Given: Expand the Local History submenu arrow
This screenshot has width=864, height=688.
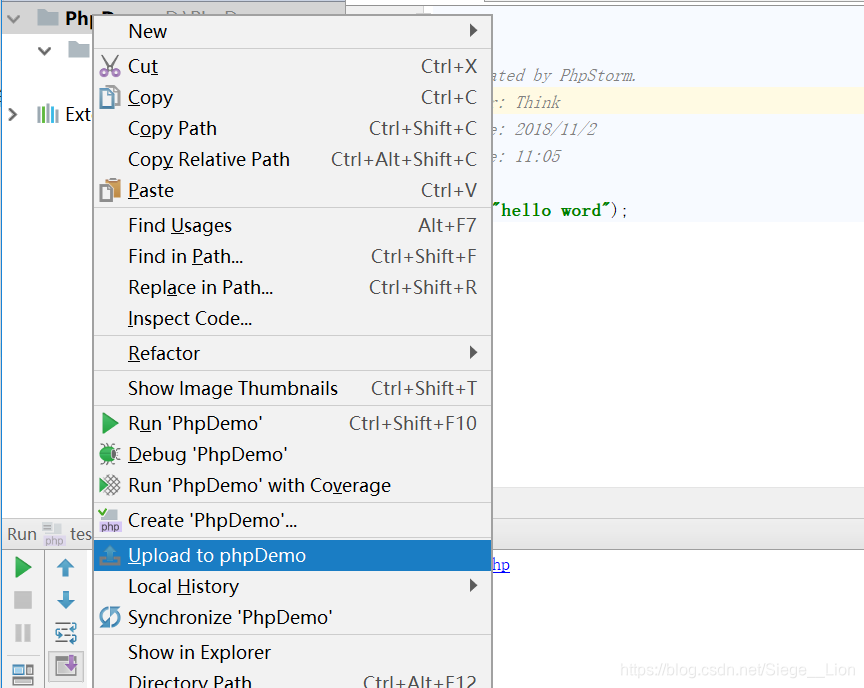Looking at the screenshot, I should (473, 585).
